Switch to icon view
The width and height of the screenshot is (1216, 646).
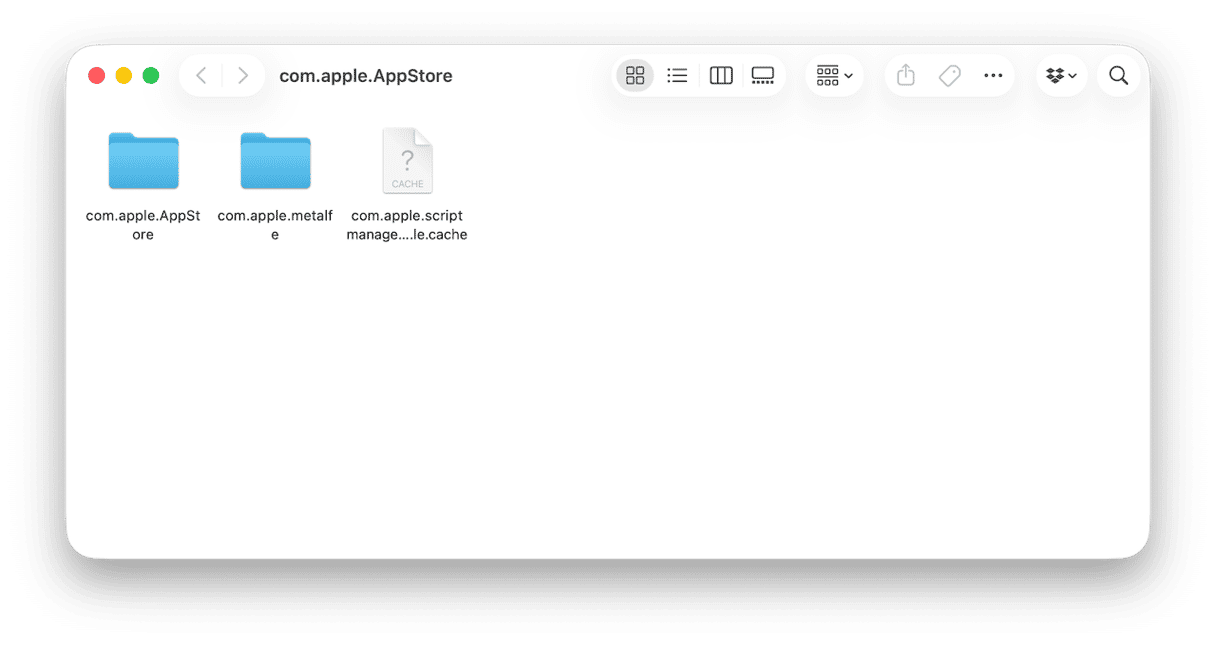635,76
